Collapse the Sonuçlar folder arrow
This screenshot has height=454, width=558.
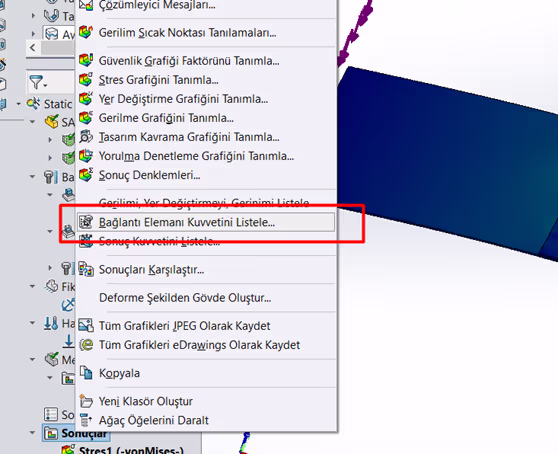(32, 433)
